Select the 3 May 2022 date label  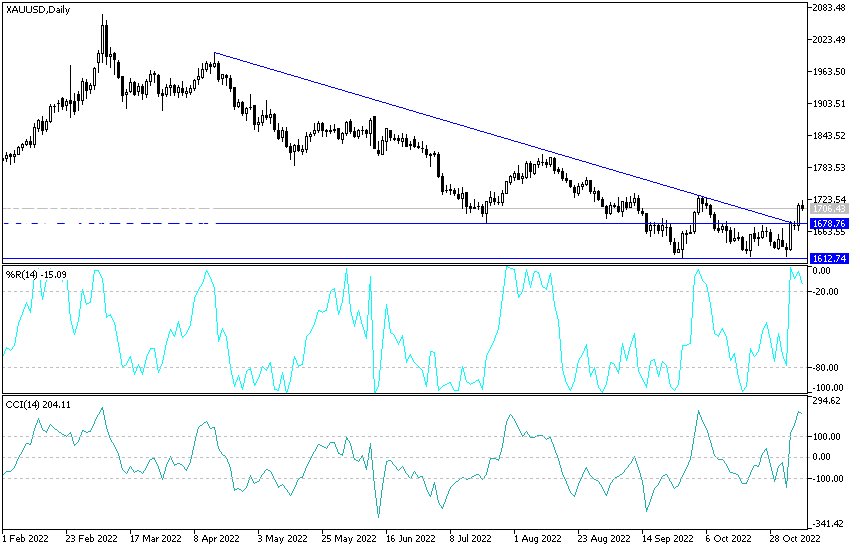[282, 538]
